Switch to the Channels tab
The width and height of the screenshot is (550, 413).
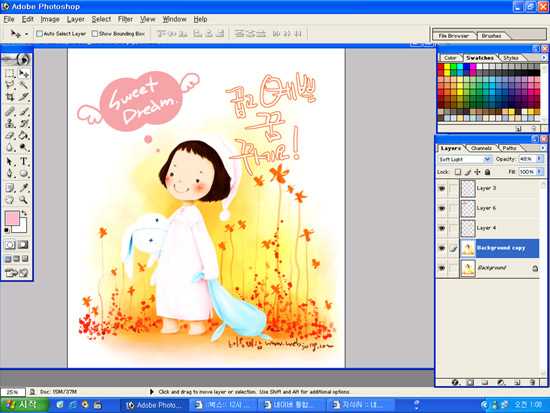(481, 148)
